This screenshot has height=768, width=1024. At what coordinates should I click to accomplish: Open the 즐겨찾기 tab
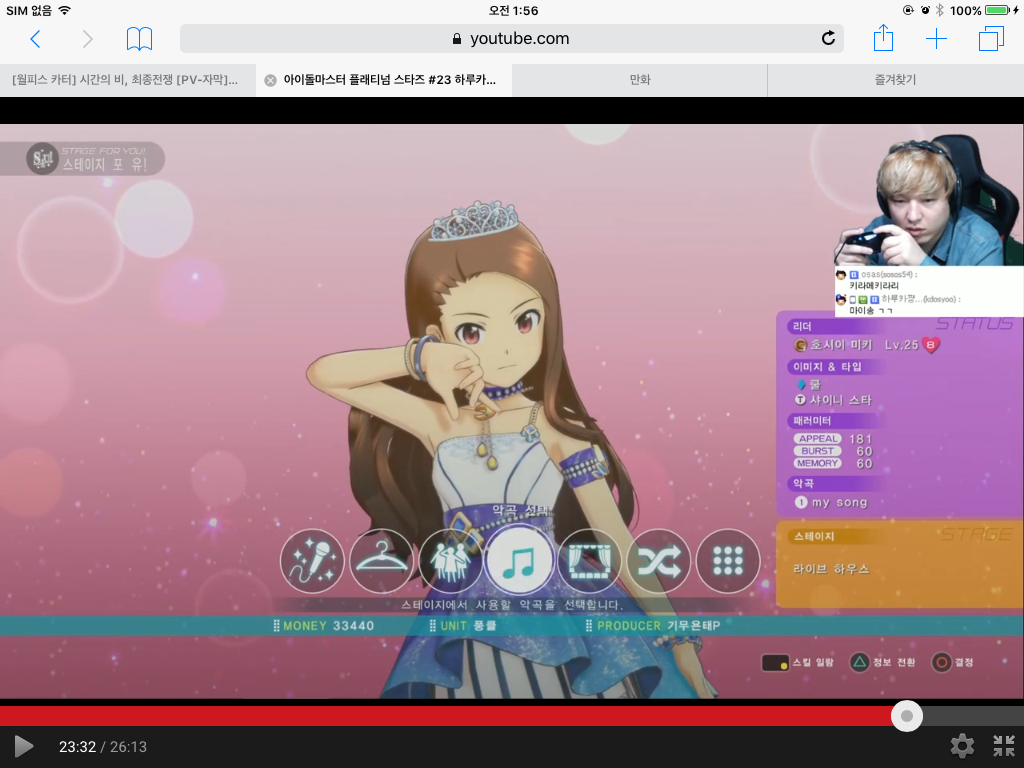coord(895,80)
